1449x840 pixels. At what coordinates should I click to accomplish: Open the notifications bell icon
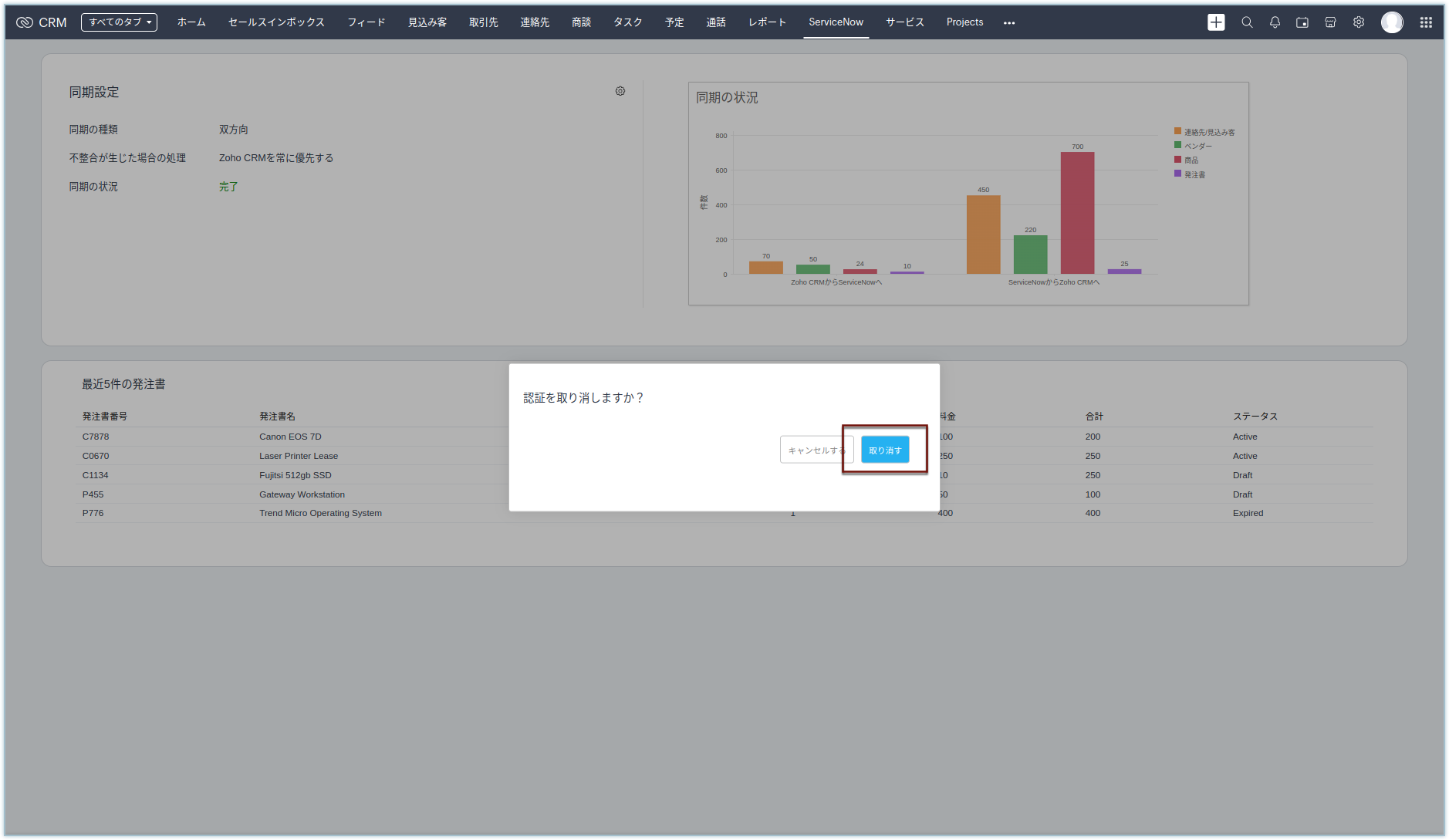pos(1275,22)
